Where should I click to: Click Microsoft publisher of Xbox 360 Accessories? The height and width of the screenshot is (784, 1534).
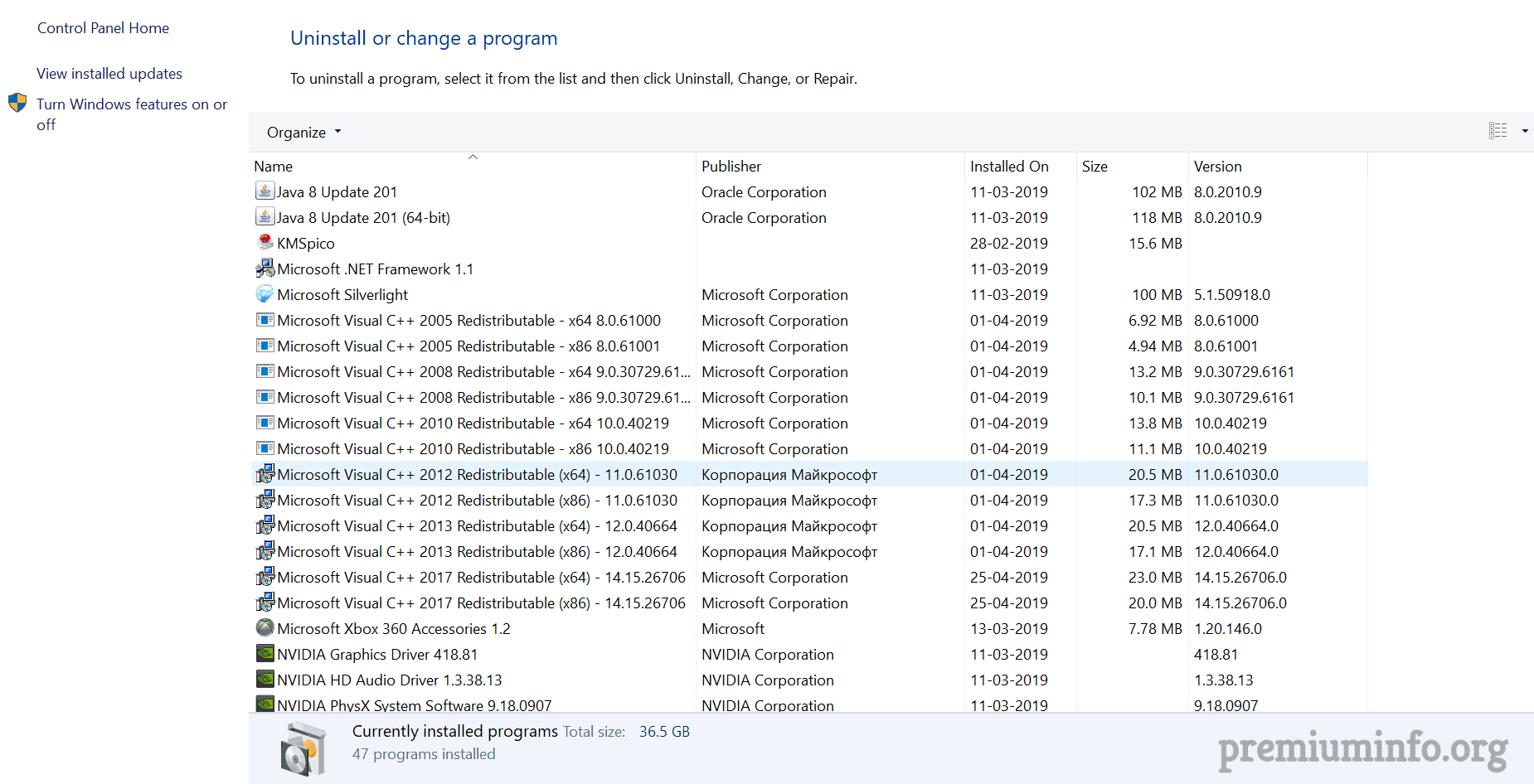click(733, 629)
